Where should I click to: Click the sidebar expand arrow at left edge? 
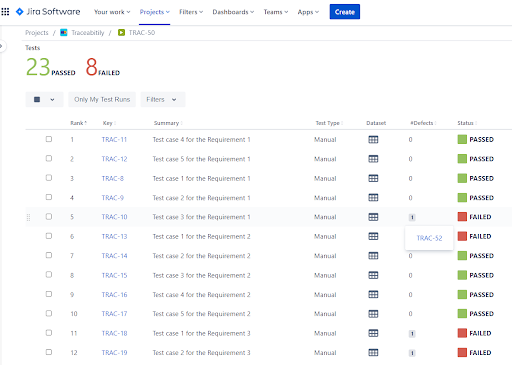click(2, 46)
